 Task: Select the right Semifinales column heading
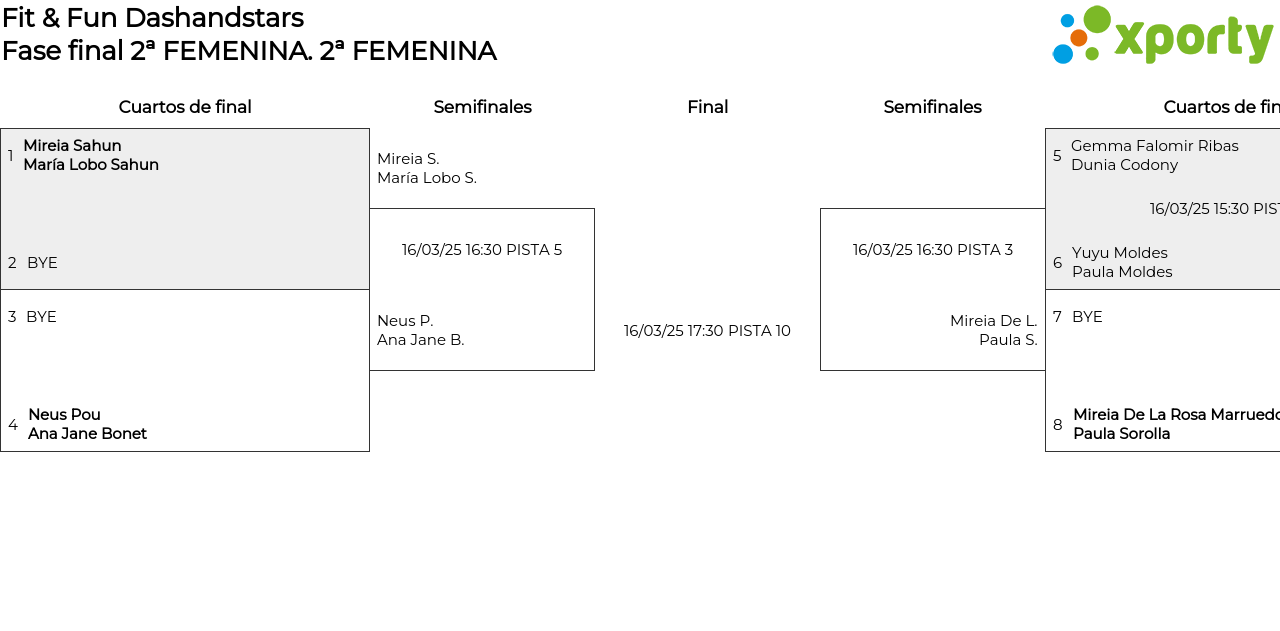point(932,107)
